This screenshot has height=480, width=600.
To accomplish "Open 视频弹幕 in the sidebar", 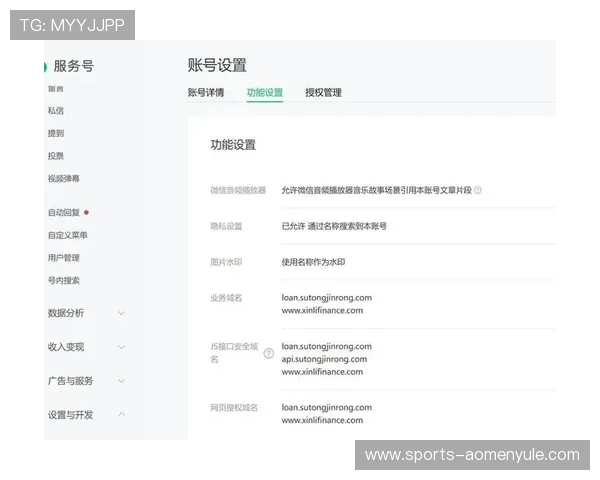I will pos(64,178).
